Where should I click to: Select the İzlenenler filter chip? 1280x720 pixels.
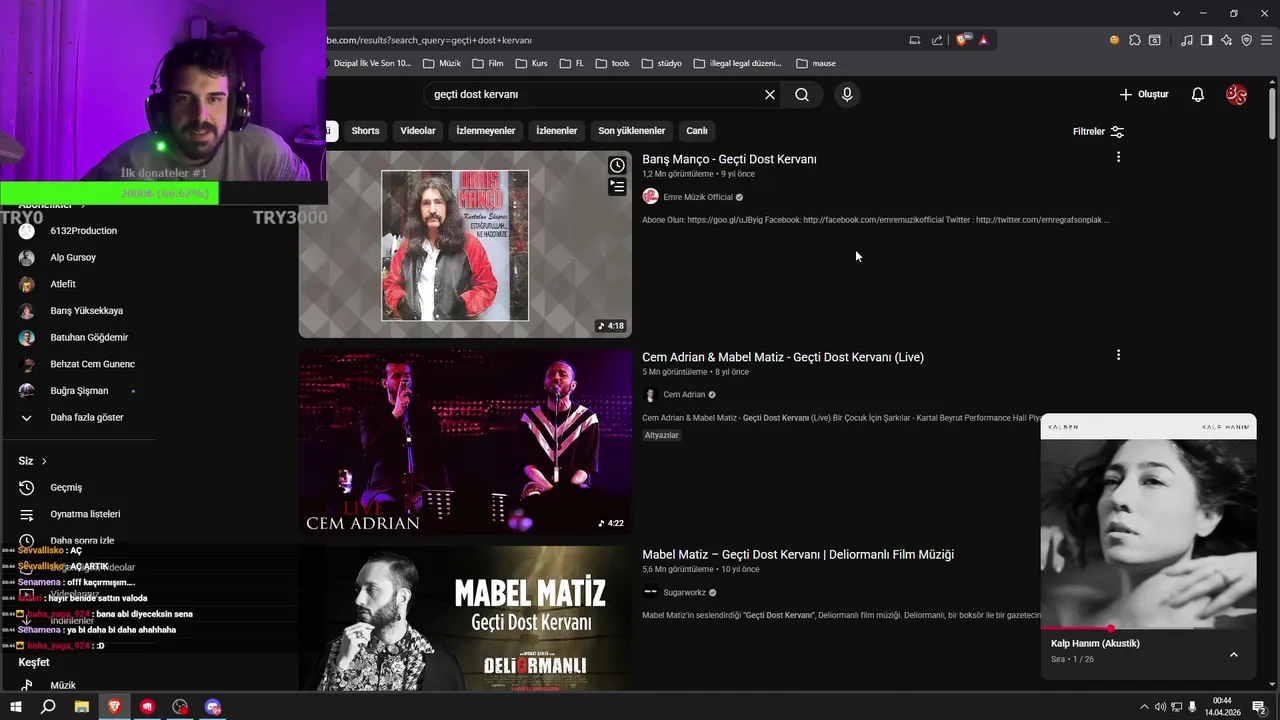[557, 131]
